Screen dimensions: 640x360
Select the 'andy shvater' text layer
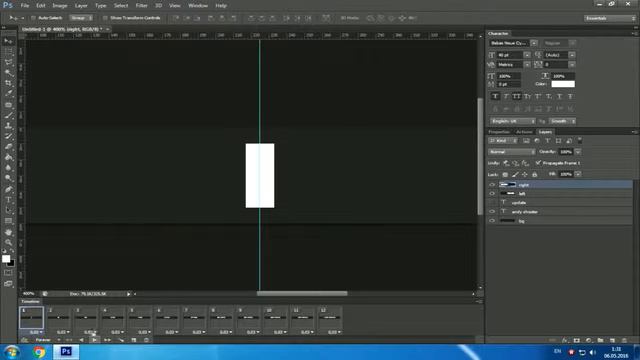[x=560, y=211]
